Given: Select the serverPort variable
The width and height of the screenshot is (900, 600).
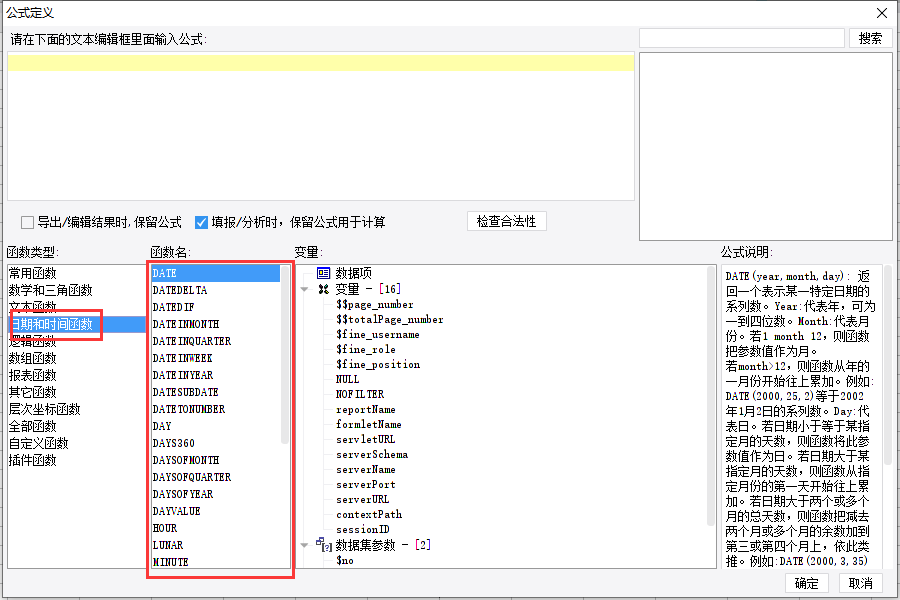Looking at the screenshot, I should click(x=366, y=485).
